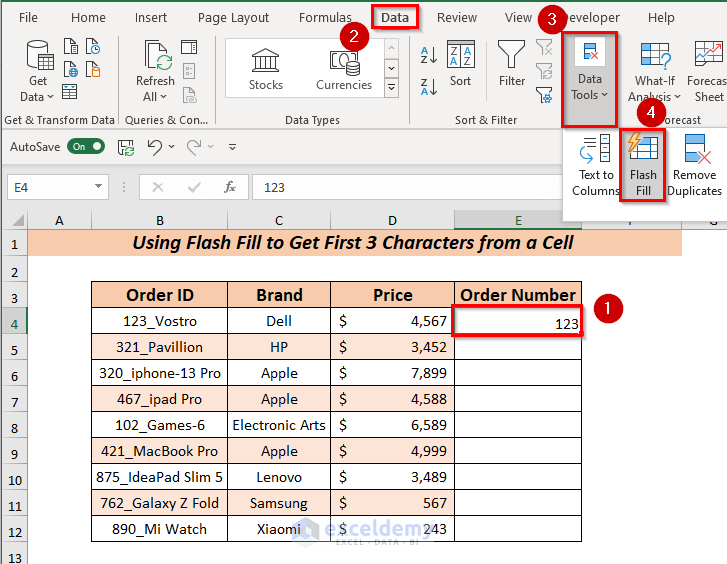
Task: Open the Name Box dropdown arrow
Action: (99, 187)
